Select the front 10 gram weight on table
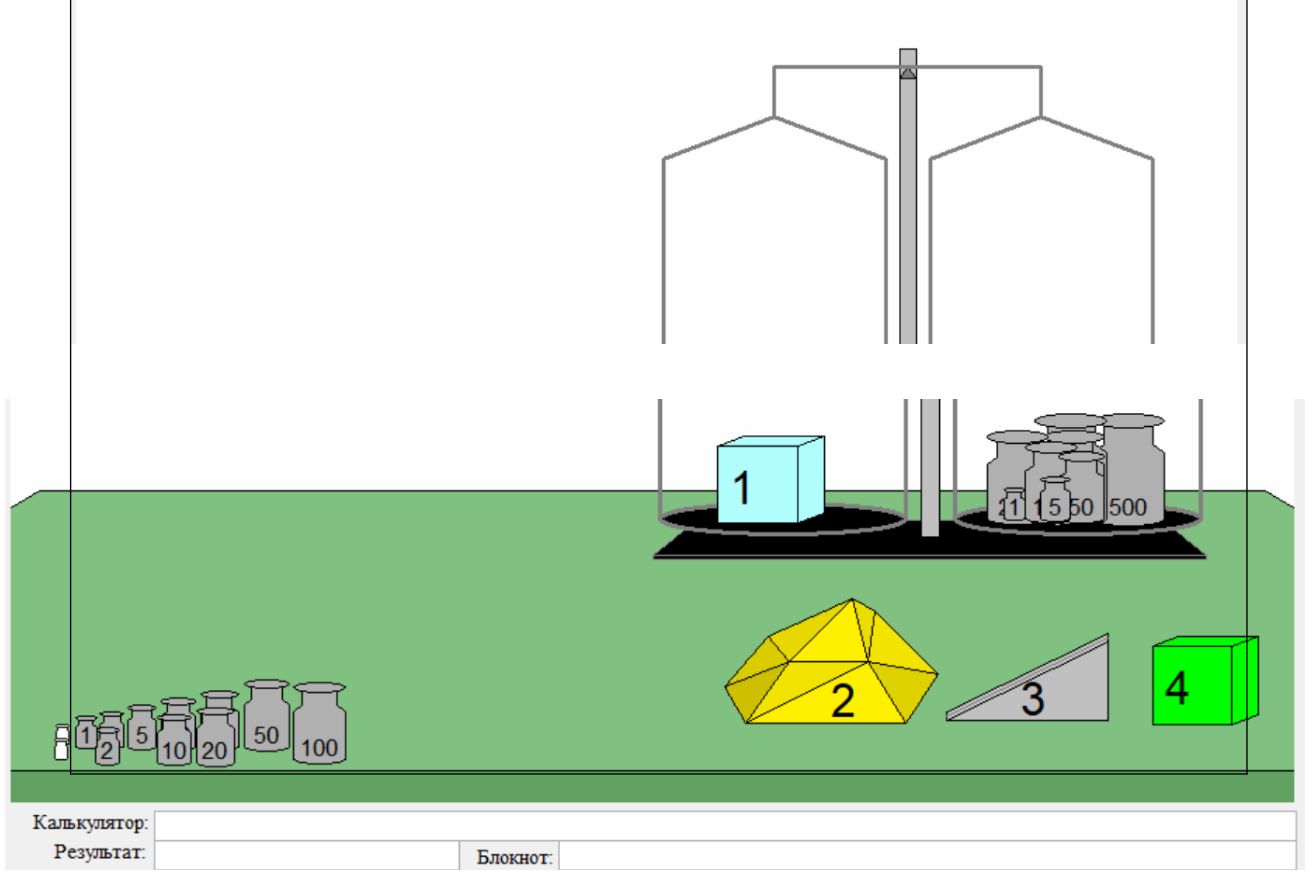1312x873 pixels. (x=174, y=740)
